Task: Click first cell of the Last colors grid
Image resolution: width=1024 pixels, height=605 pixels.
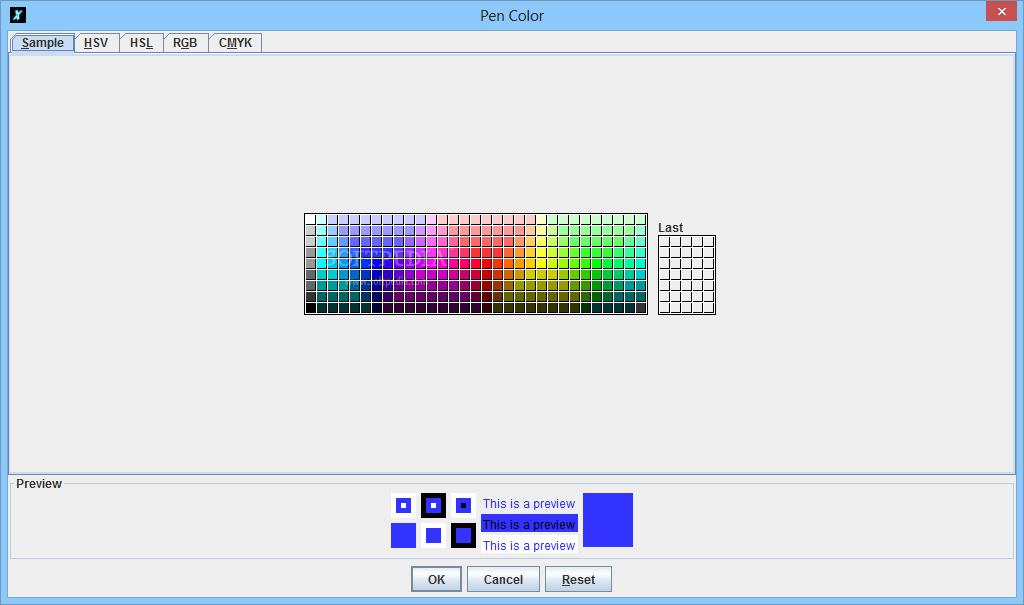Action: pyautogui.click(x=665, y=242)
